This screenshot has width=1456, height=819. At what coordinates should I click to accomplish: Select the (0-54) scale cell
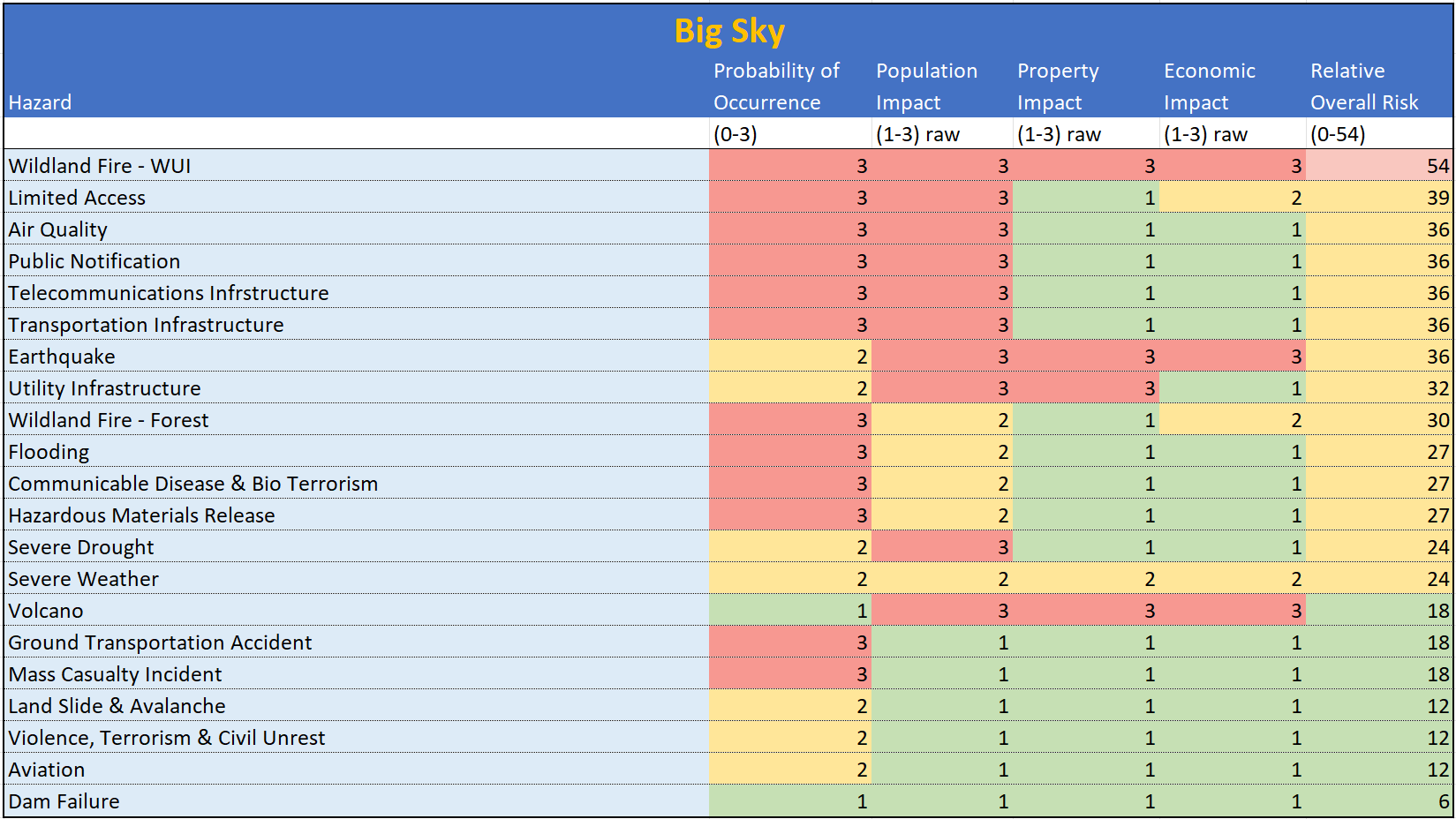point(1338,134)
